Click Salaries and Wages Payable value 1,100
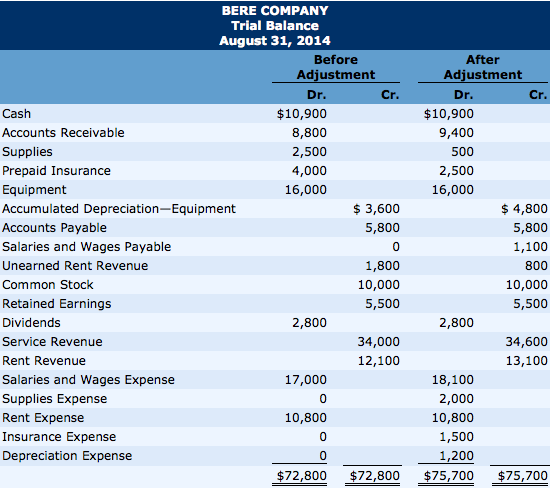The image size is (553, 491). 530,247
